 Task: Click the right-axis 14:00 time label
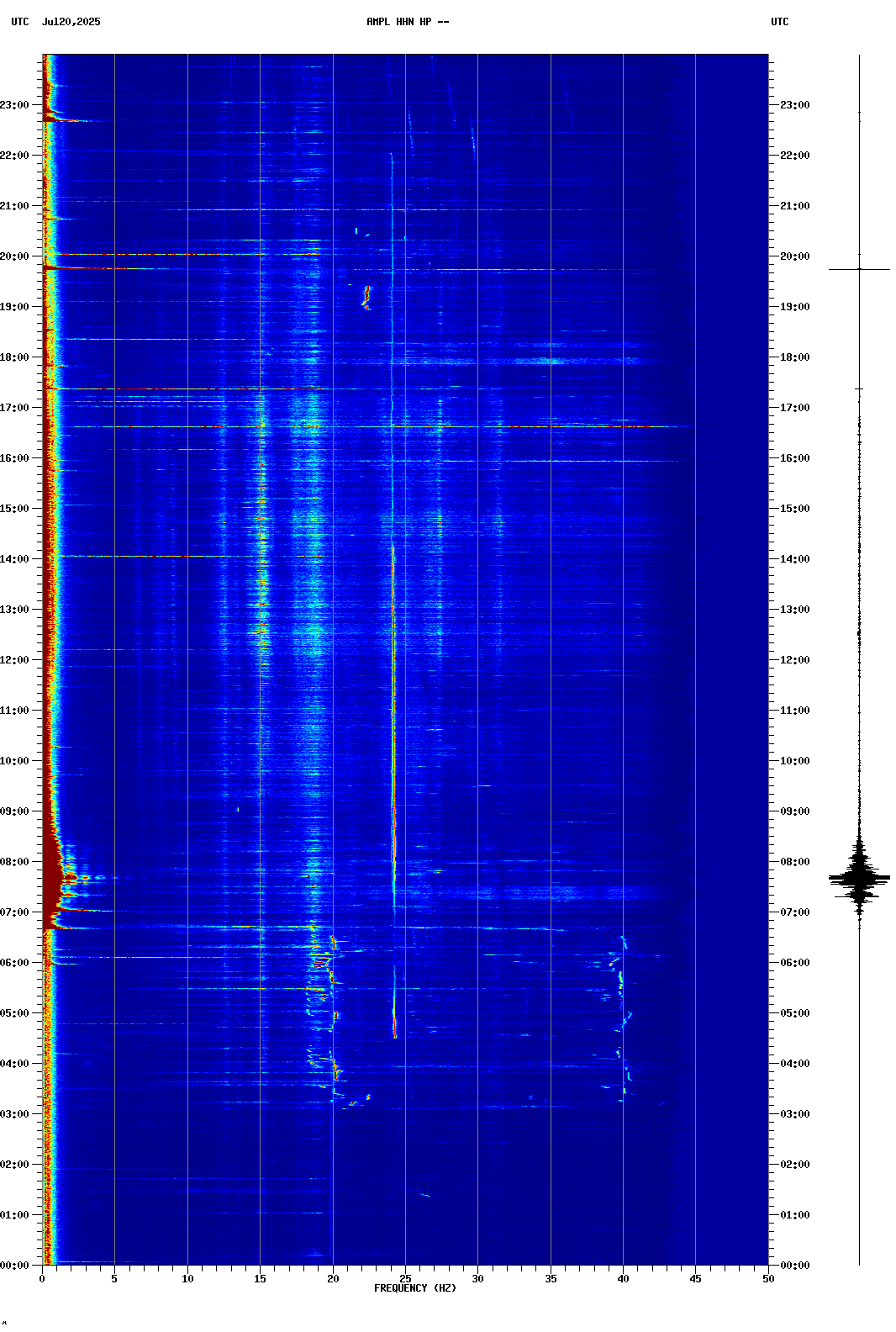[795, 559]
